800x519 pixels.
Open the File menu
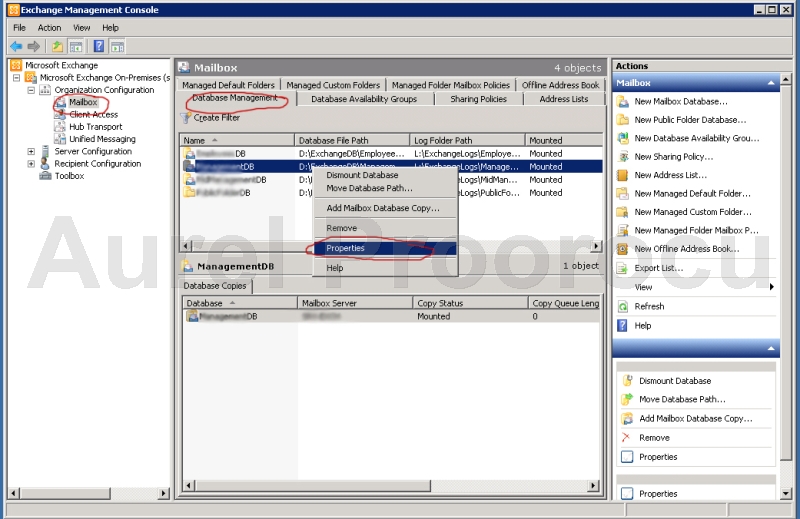[19, 28]
